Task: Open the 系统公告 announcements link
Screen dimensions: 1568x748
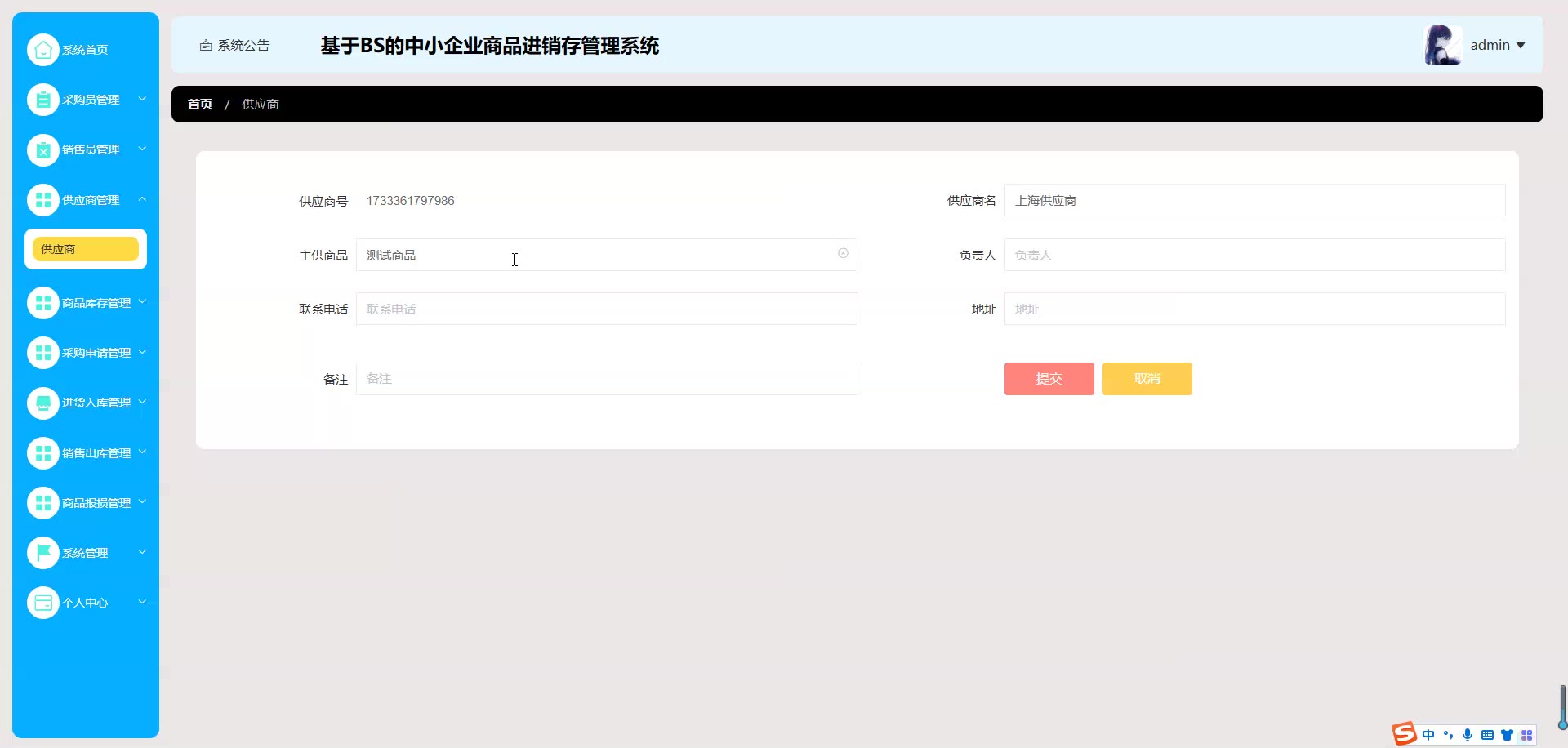Action: pos(234,46)
